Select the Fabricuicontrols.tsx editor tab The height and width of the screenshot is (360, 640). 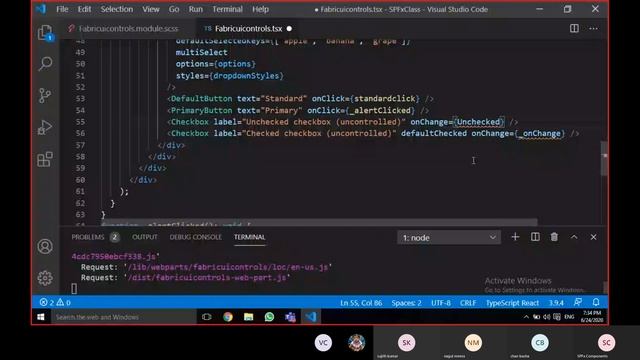248,29
